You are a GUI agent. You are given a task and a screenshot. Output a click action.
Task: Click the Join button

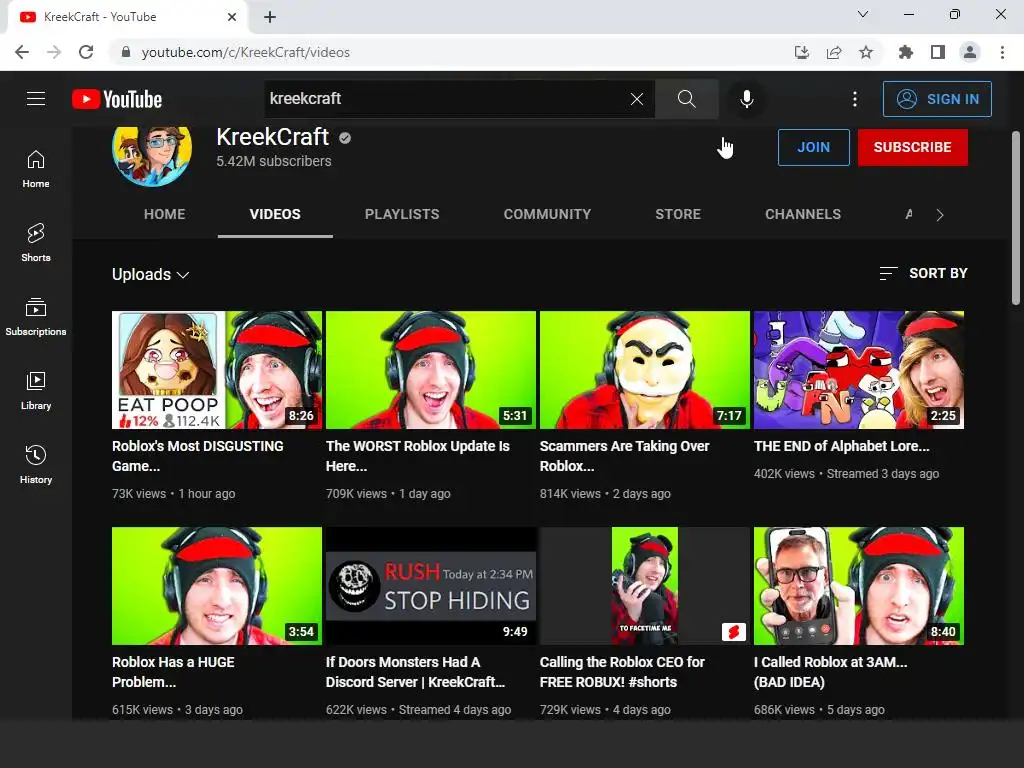814,147
